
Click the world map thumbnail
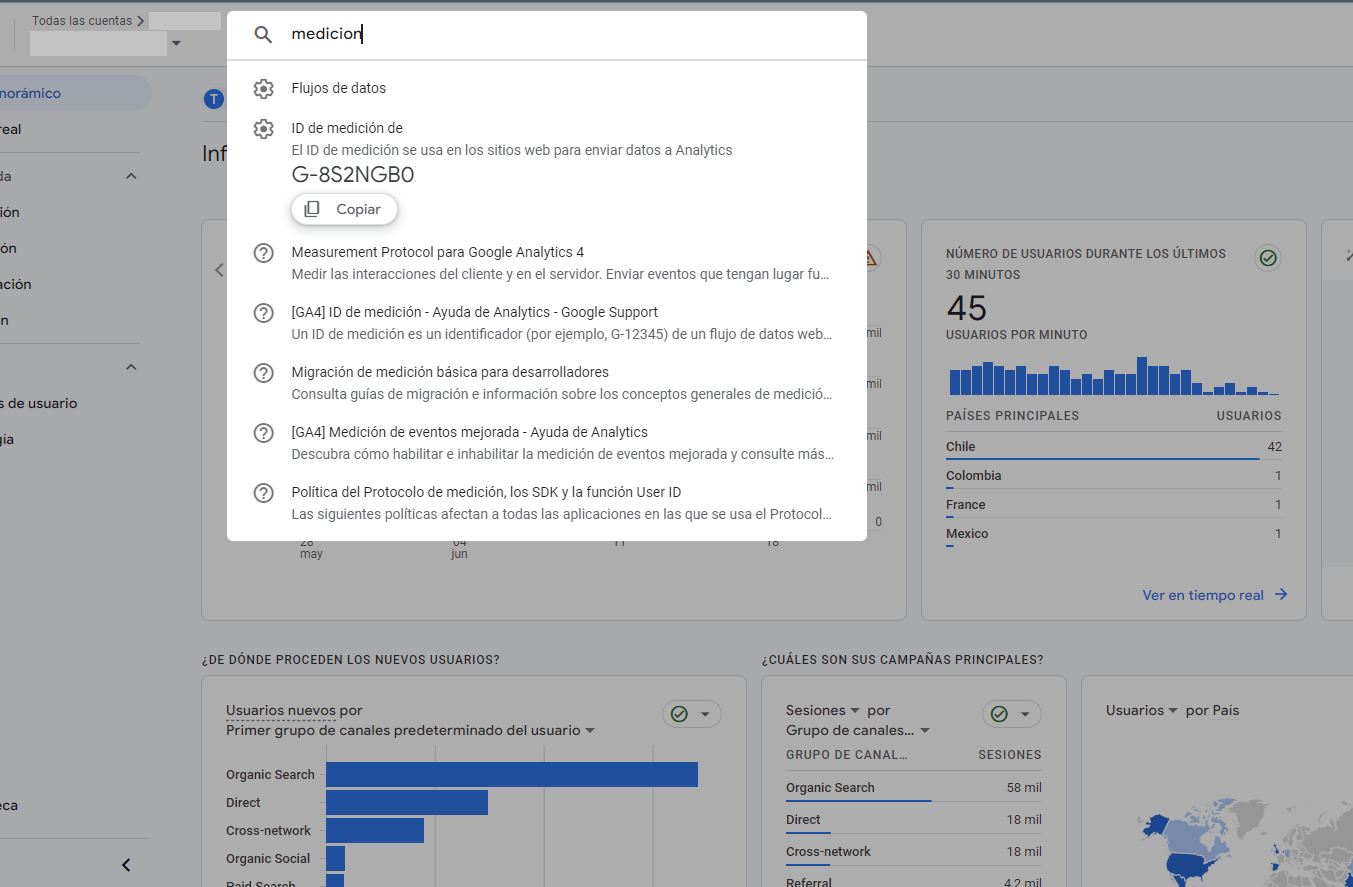[x=1245, y=840]
